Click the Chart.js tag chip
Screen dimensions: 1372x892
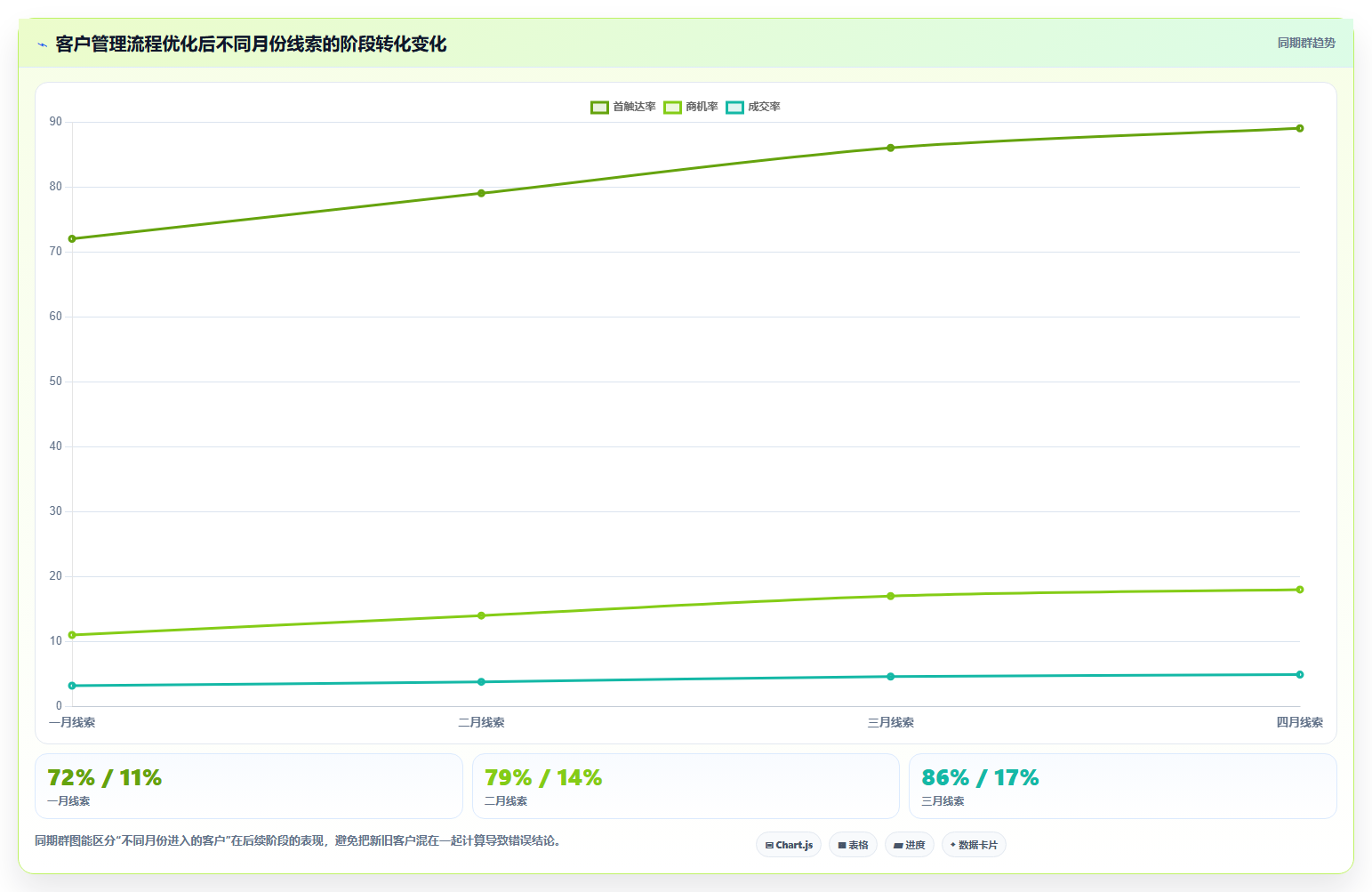point(789,845)
